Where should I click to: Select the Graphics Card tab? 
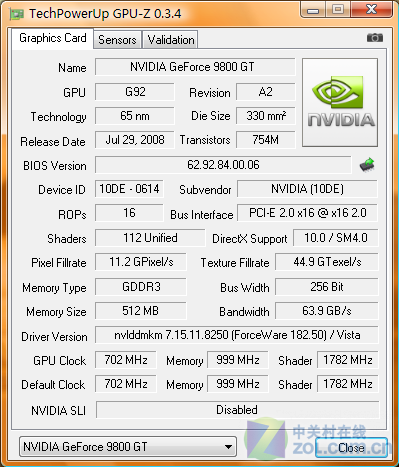tap(53, 38)
